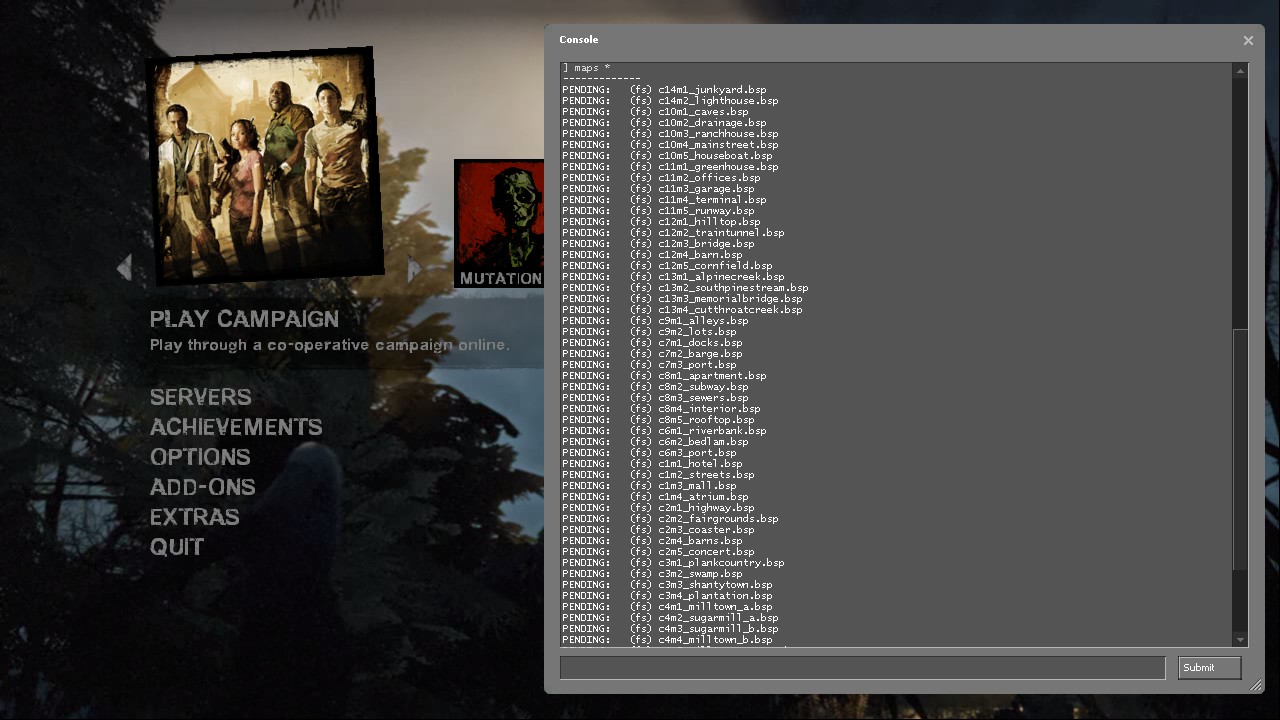Submit the console command
The height and width of the screenshot is (720, 1280).
1209,668
